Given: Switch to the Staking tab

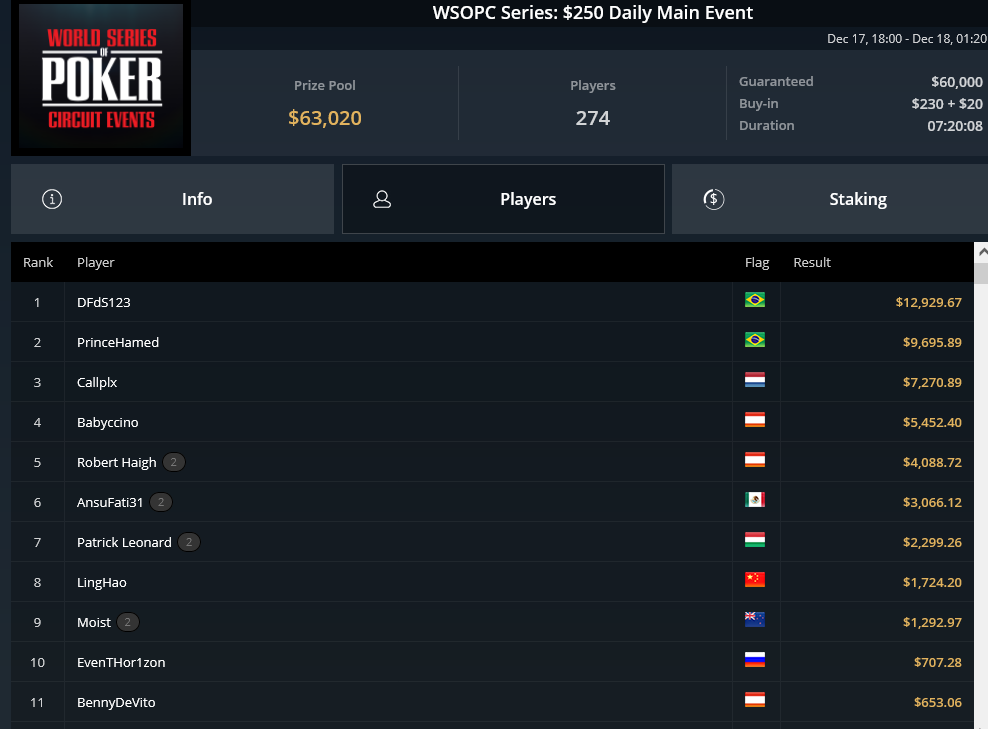Looking at the screenshot, I should point(830,199).
